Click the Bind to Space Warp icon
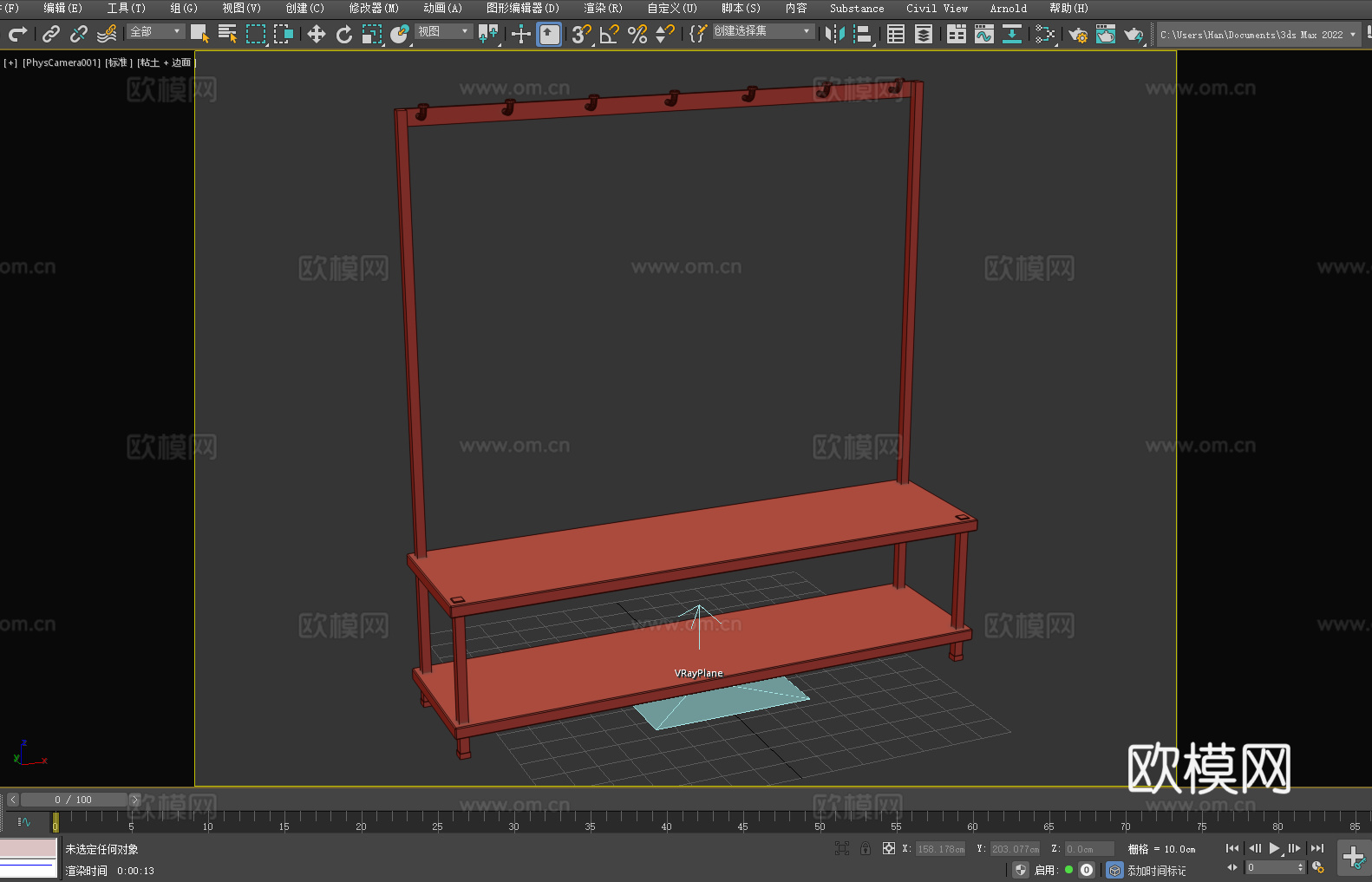 tap(107, 34)
